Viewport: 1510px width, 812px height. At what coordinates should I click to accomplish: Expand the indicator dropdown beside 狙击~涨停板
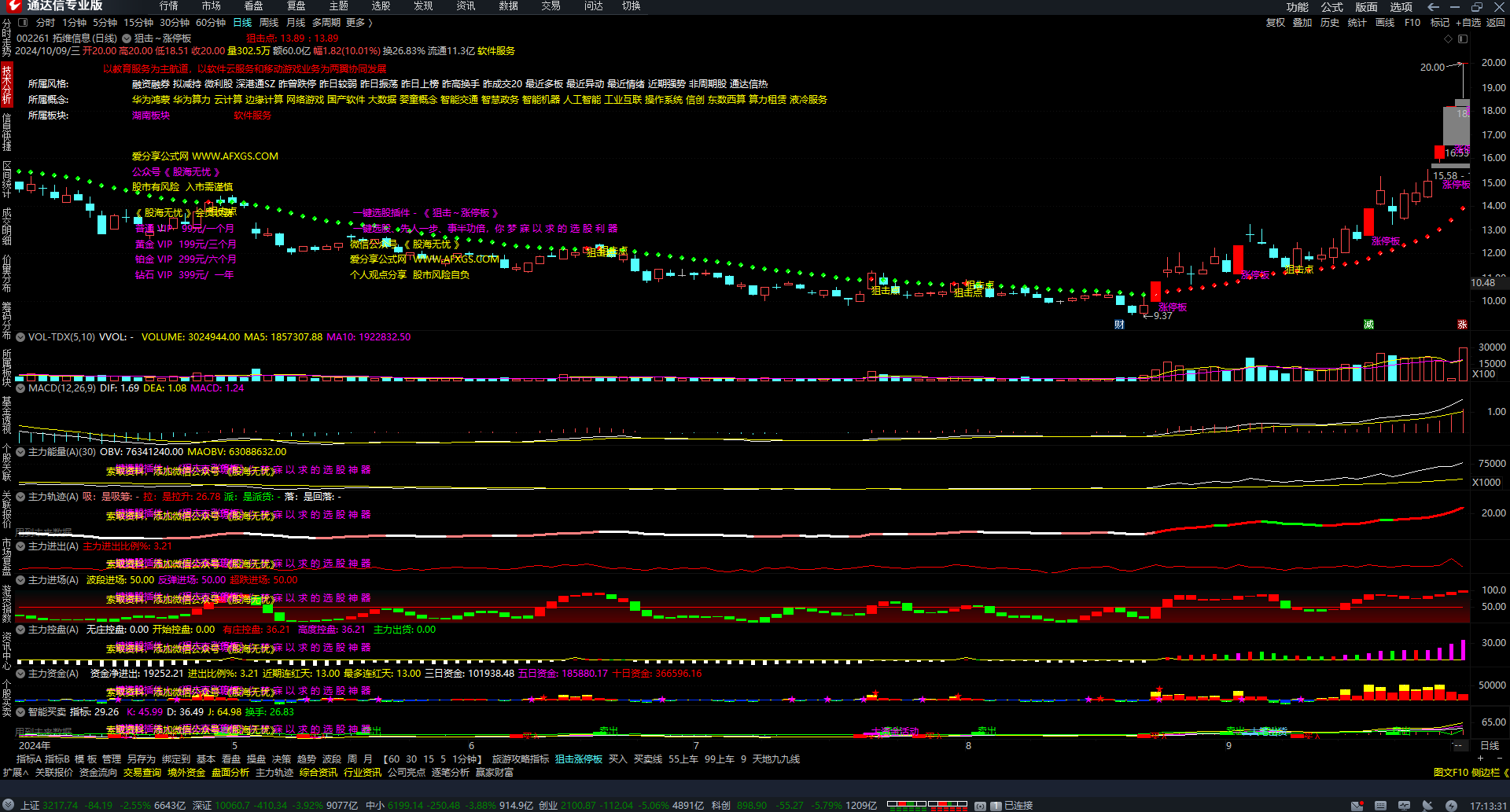pyautogui.click(x=126, y=39)
